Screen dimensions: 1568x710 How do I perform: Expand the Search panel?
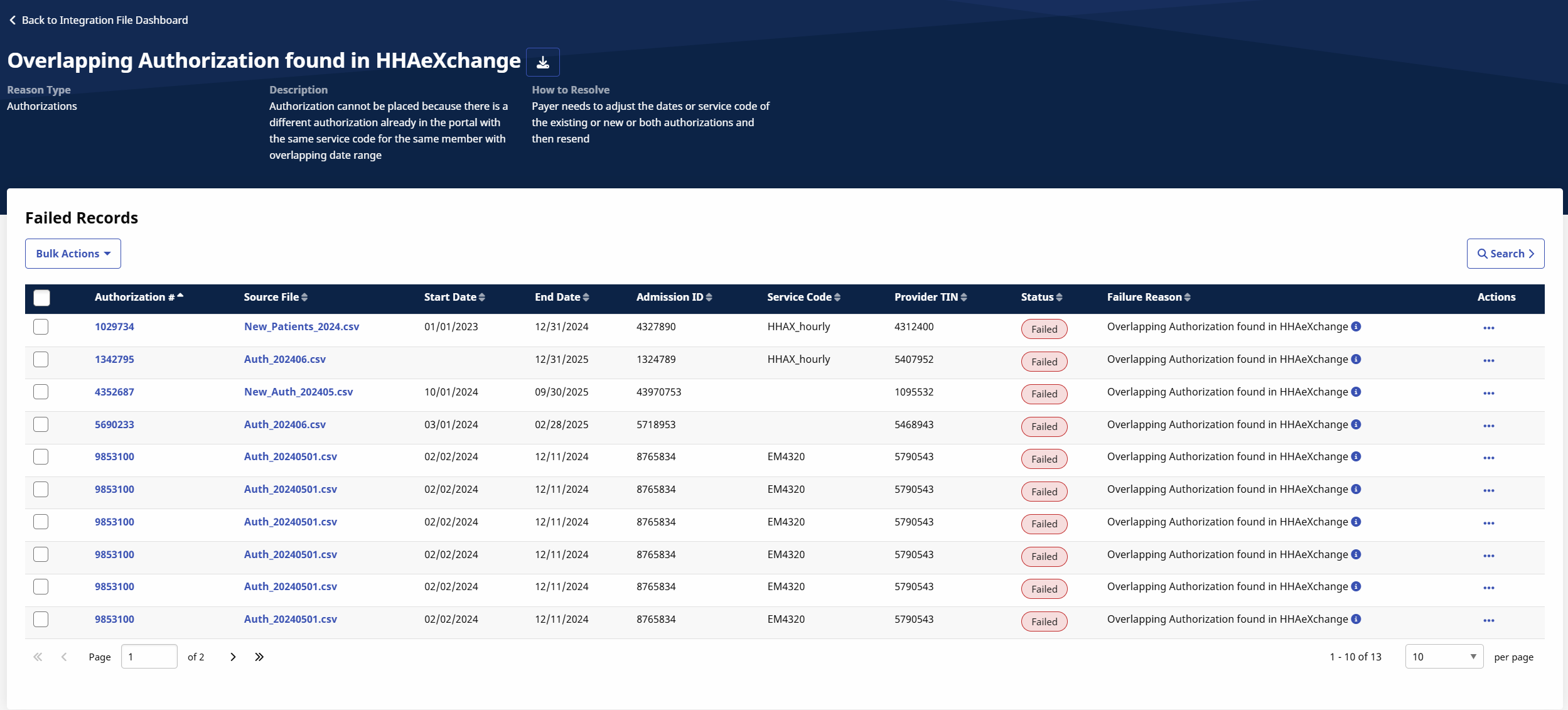click(x=1505, y=254)
